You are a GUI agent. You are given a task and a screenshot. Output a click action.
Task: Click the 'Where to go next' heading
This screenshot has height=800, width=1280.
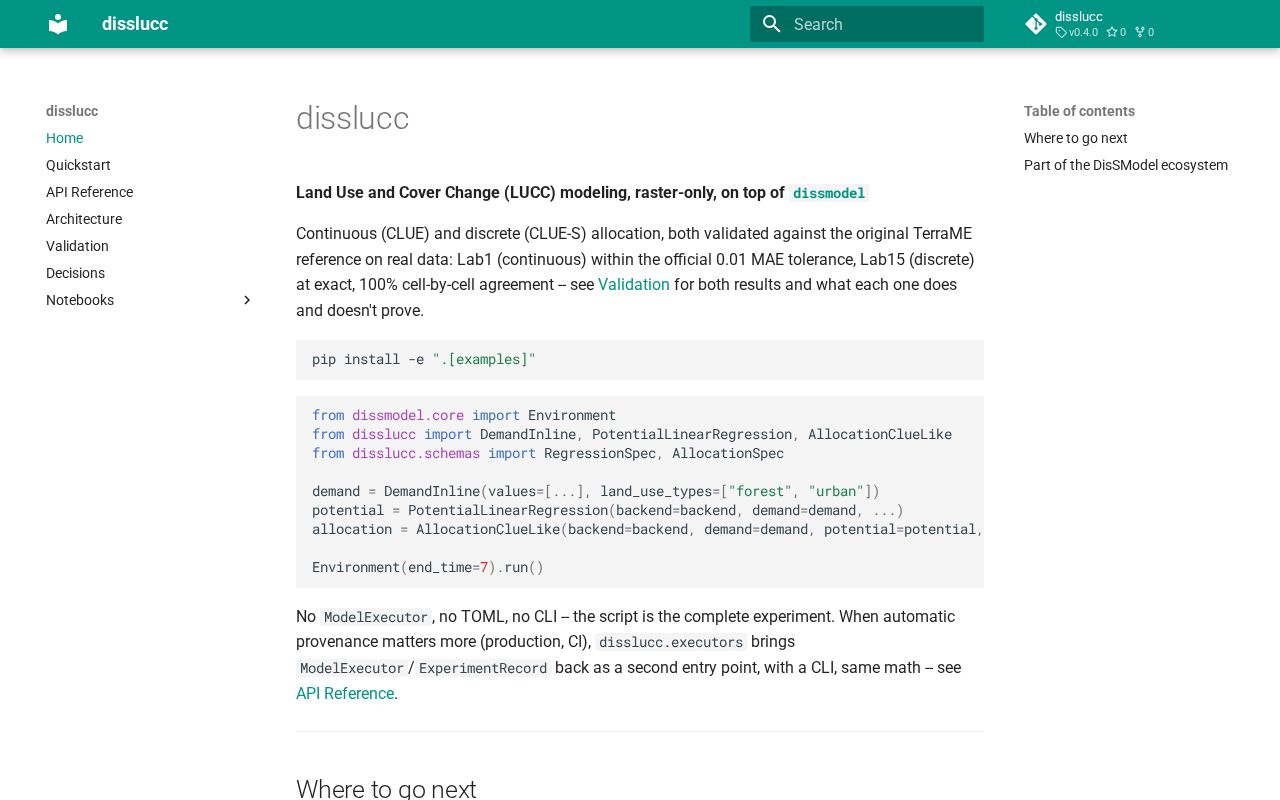click(386, 789)
